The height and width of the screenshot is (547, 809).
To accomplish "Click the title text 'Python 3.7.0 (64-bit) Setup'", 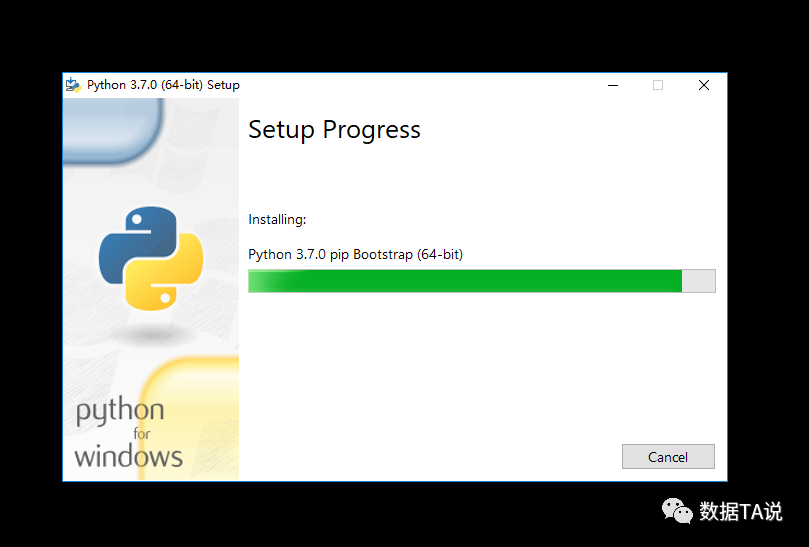I will [x=163, y=85].
